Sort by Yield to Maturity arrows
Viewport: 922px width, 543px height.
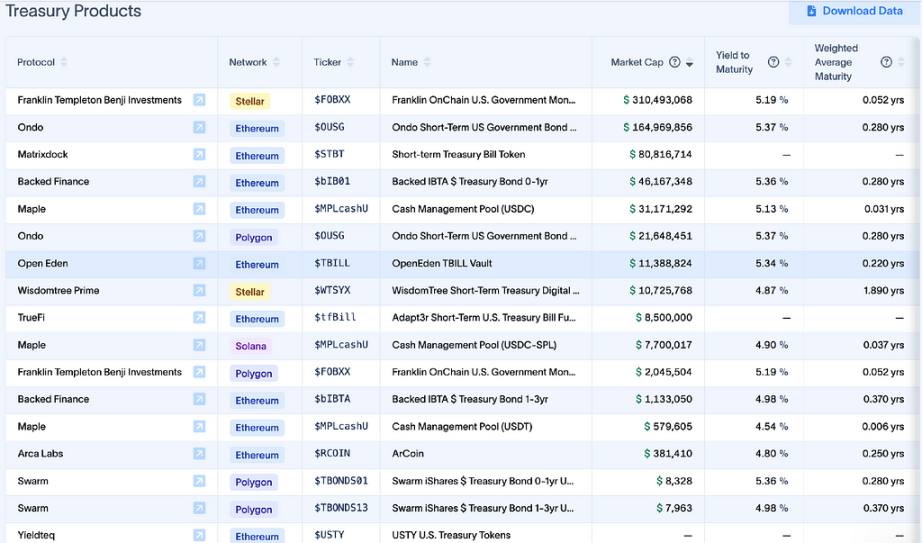click(x=788, y=62)
